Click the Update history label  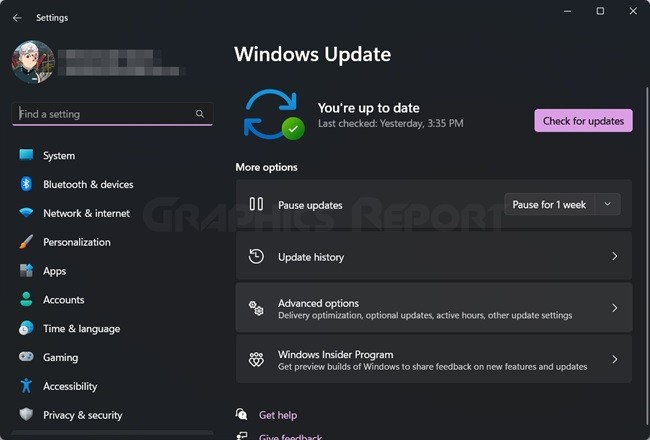pyautogui.click(x=311, y=257)
